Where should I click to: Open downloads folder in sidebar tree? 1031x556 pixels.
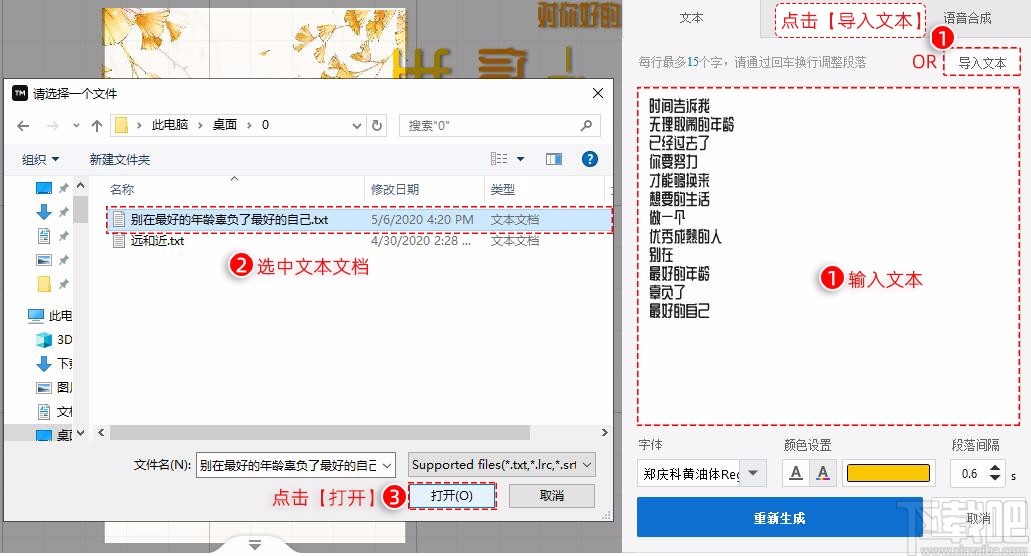point(54,363)
